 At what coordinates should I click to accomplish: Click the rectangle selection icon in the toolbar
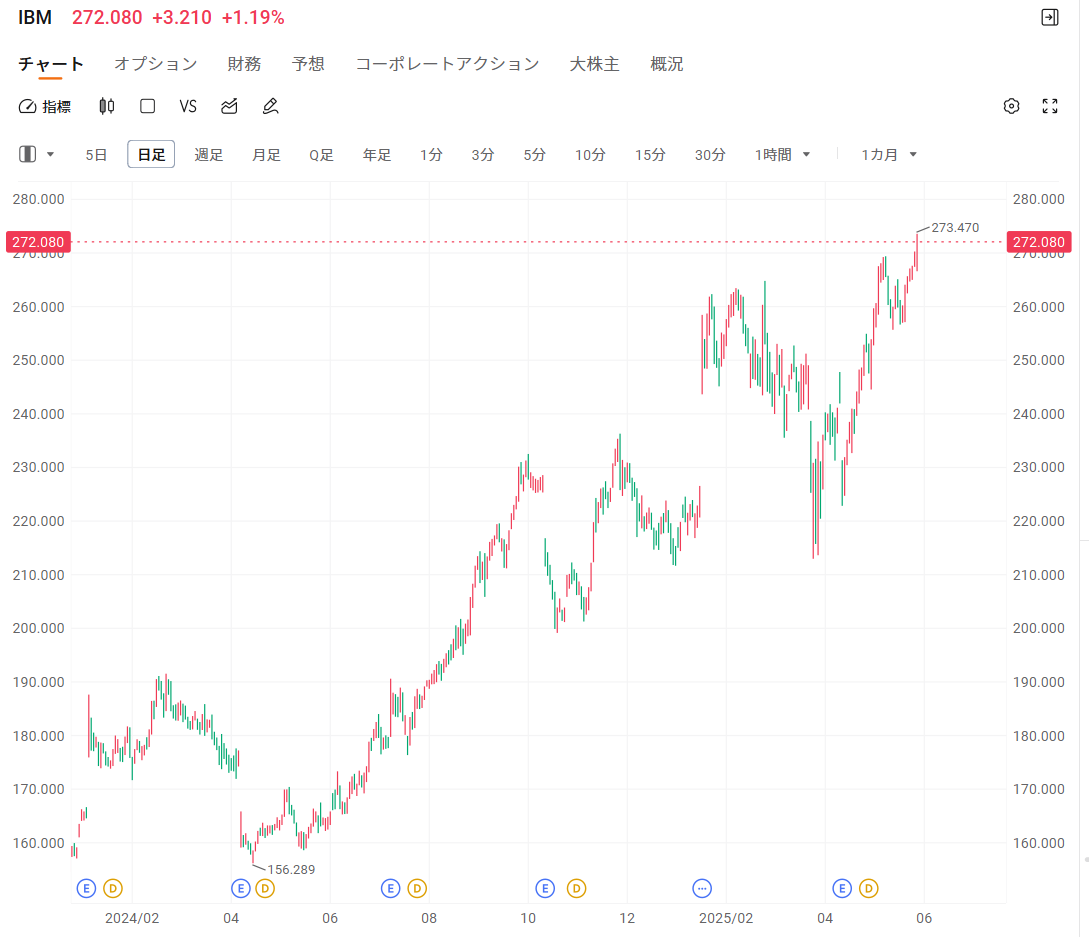(147, 106)
